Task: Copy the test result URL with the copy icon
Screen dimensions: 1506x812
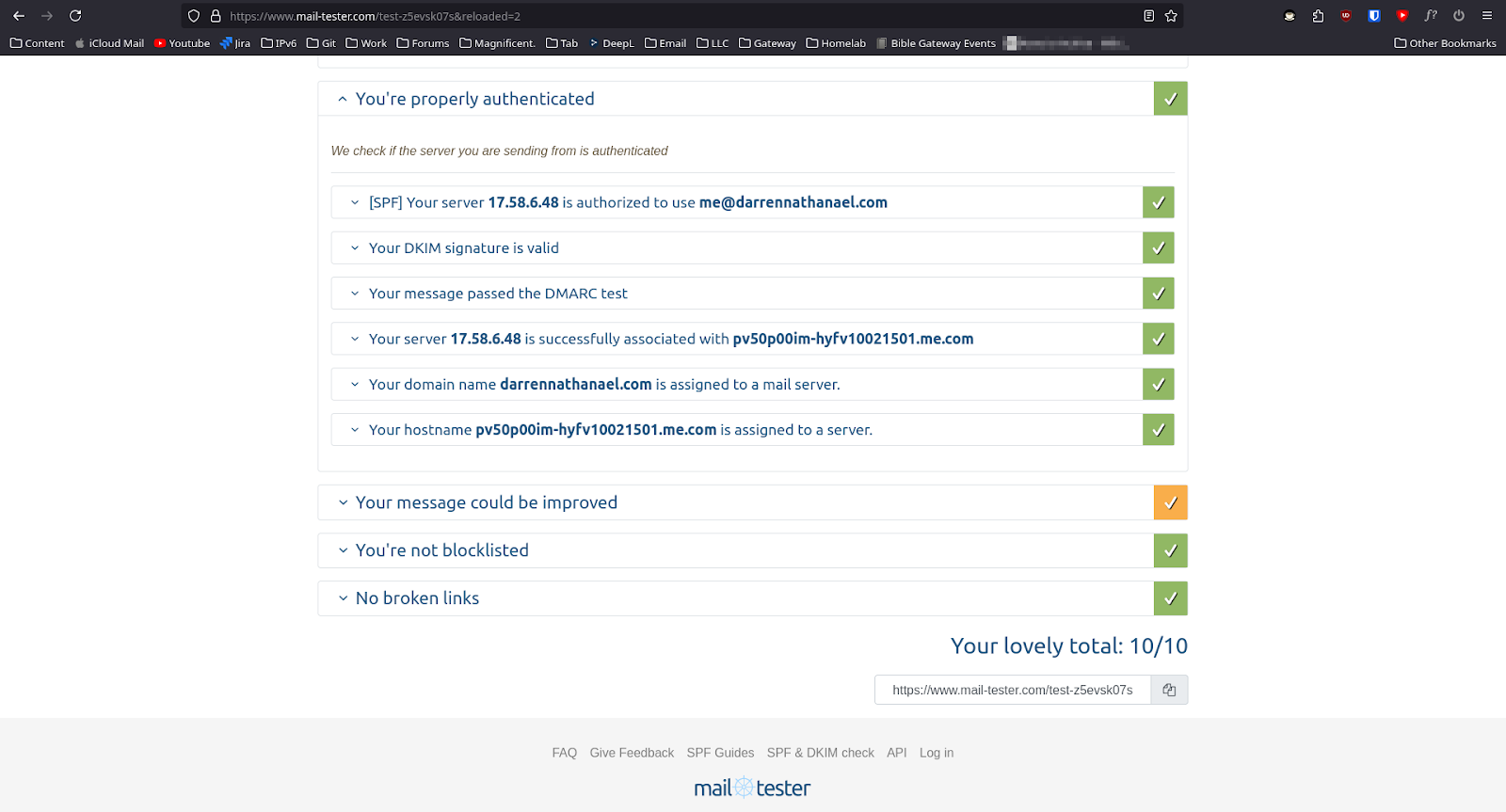Action: [x=1169, y=690]
